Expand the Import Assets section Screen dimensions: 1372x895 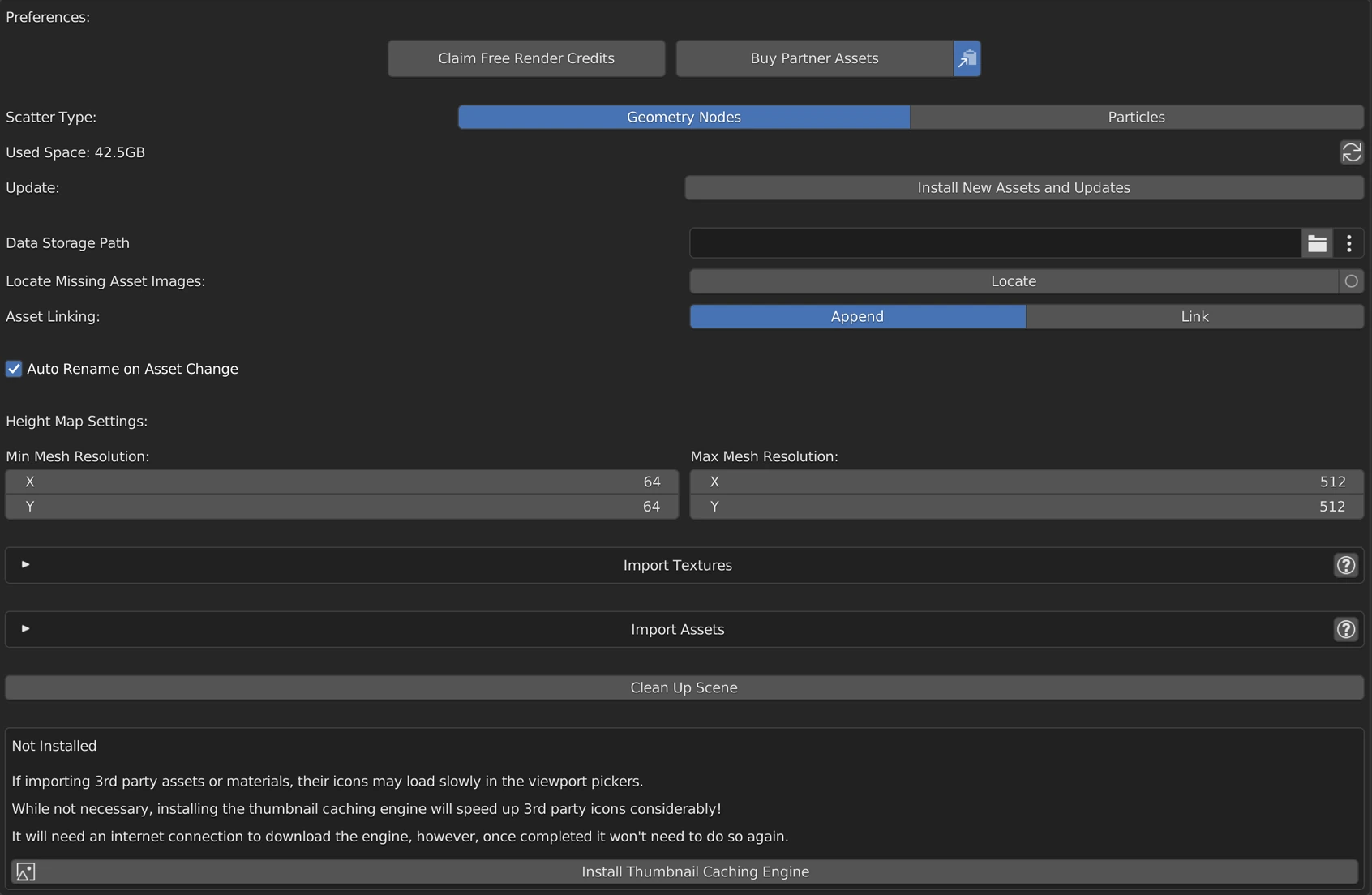(26, 628)
